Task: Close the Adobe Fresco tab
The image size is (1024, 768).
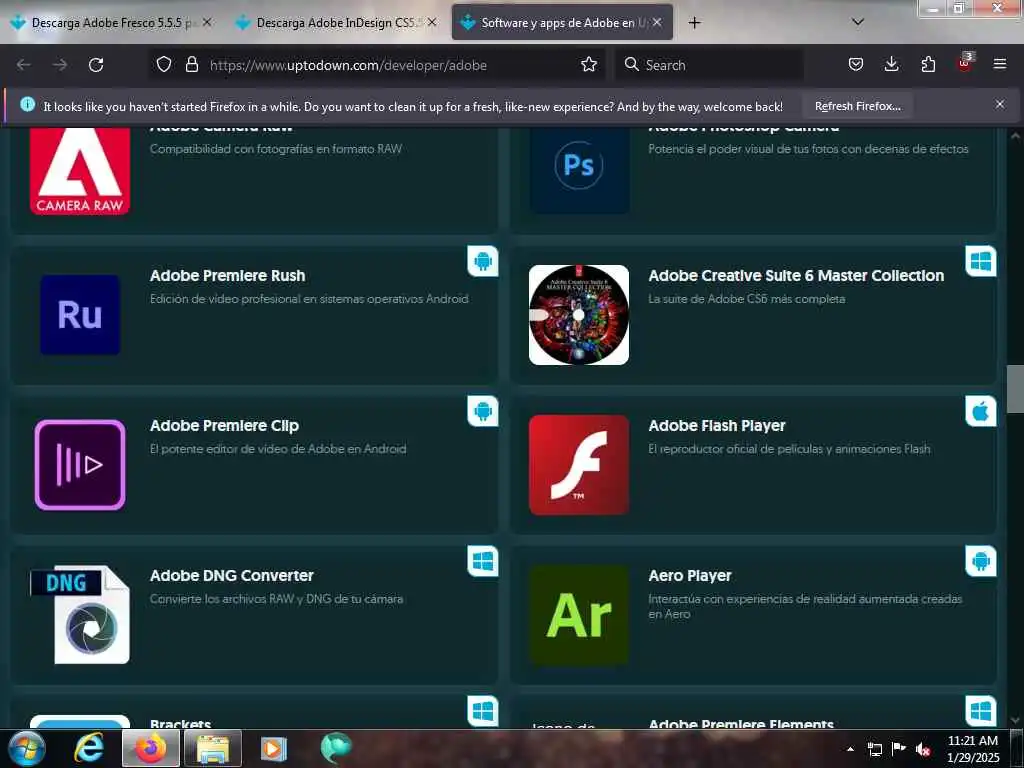Action: (207, 22)
